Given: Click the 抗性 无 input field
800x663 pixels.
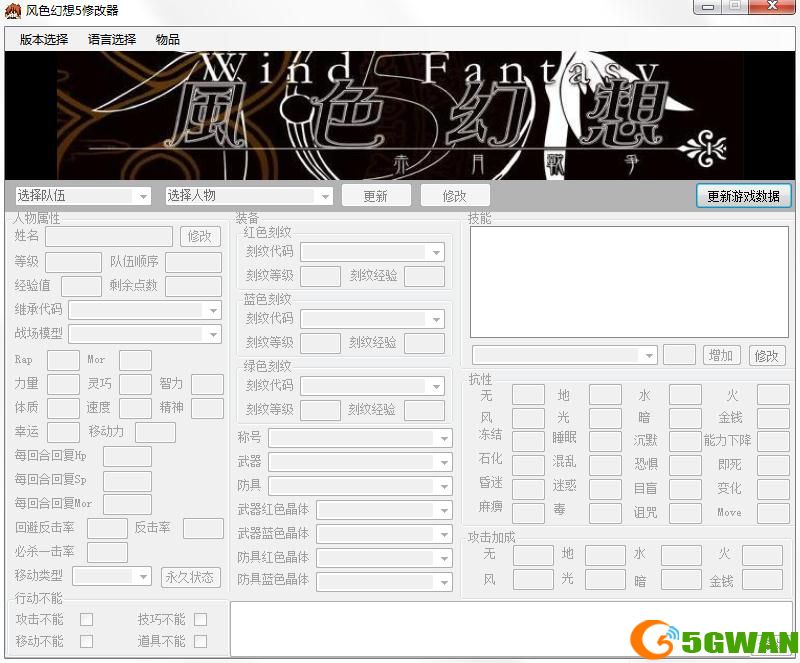Looking at the screenshot, I should pos(529,395).
